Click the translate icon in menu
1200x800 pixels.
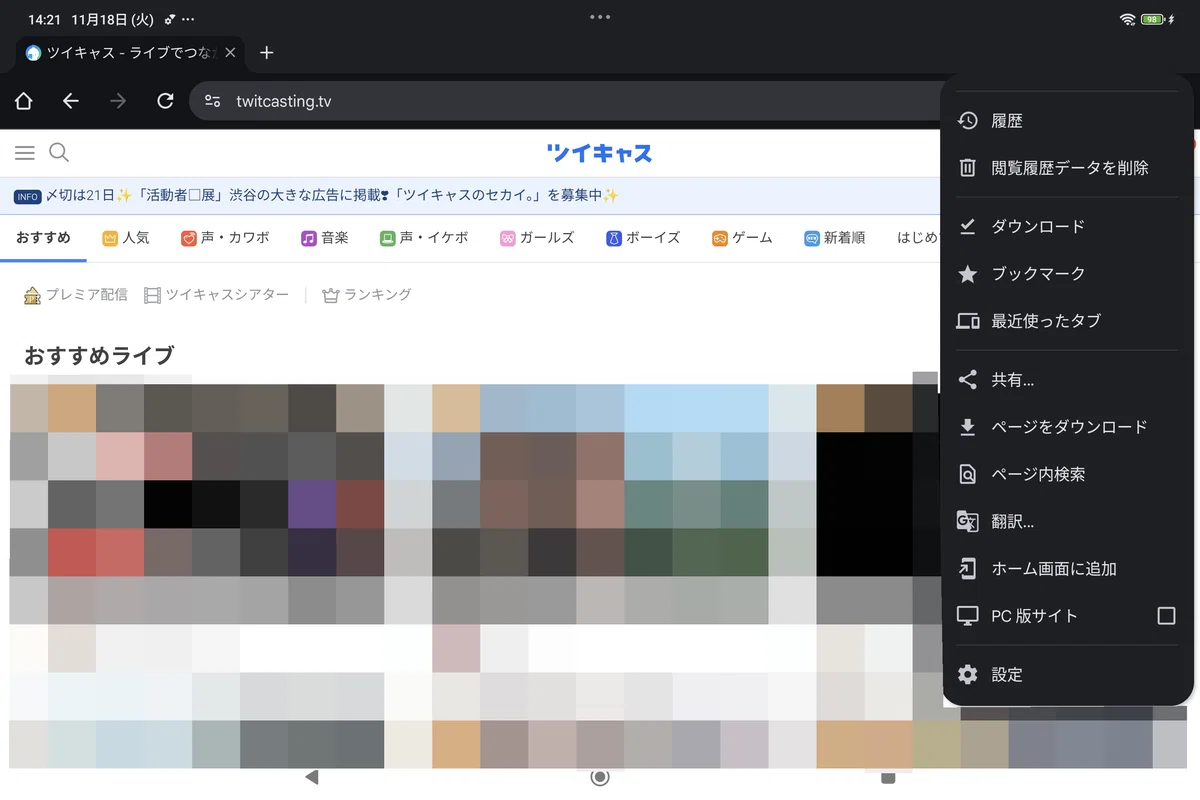click(x=967, y=521)
